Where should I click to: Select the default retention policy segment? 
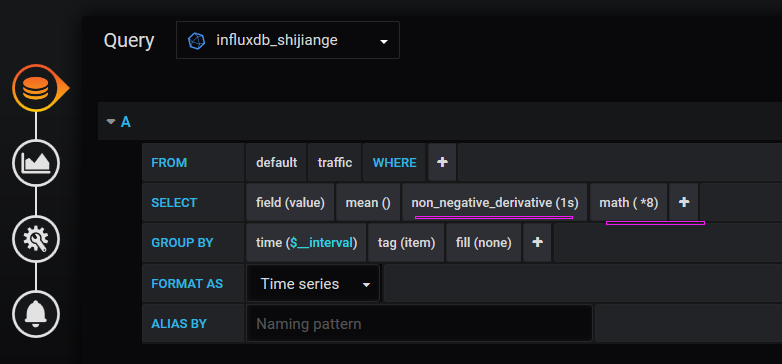[x=276, y=163]
